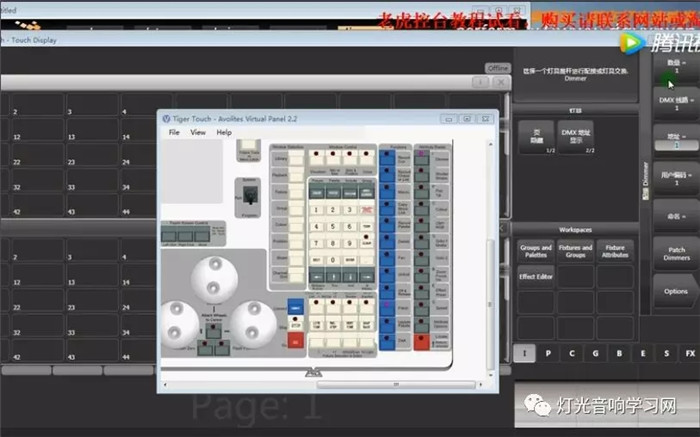Viewport: 700px width, 437px height.
Task: Click the blue Connect button
Action: [x=296, y=307]
